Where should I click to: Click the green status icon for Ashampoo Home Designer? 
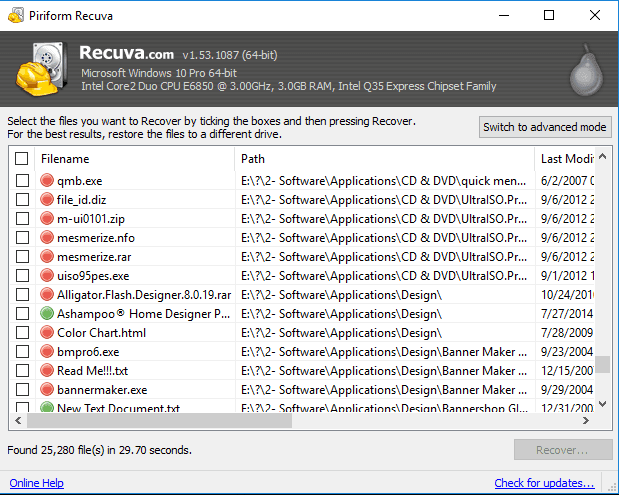(47, 314)
